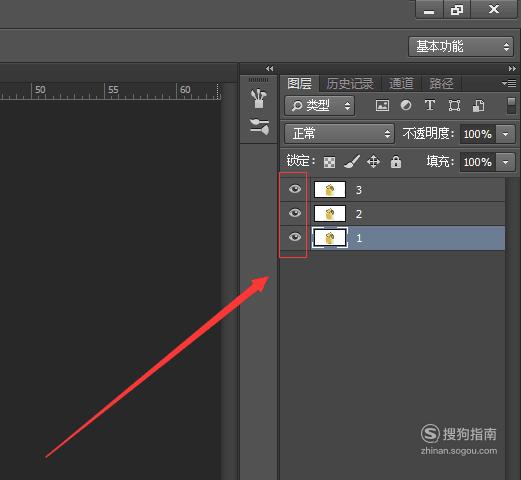
Task: Open the 正常 blend mode dropdown
Action: 339,134
